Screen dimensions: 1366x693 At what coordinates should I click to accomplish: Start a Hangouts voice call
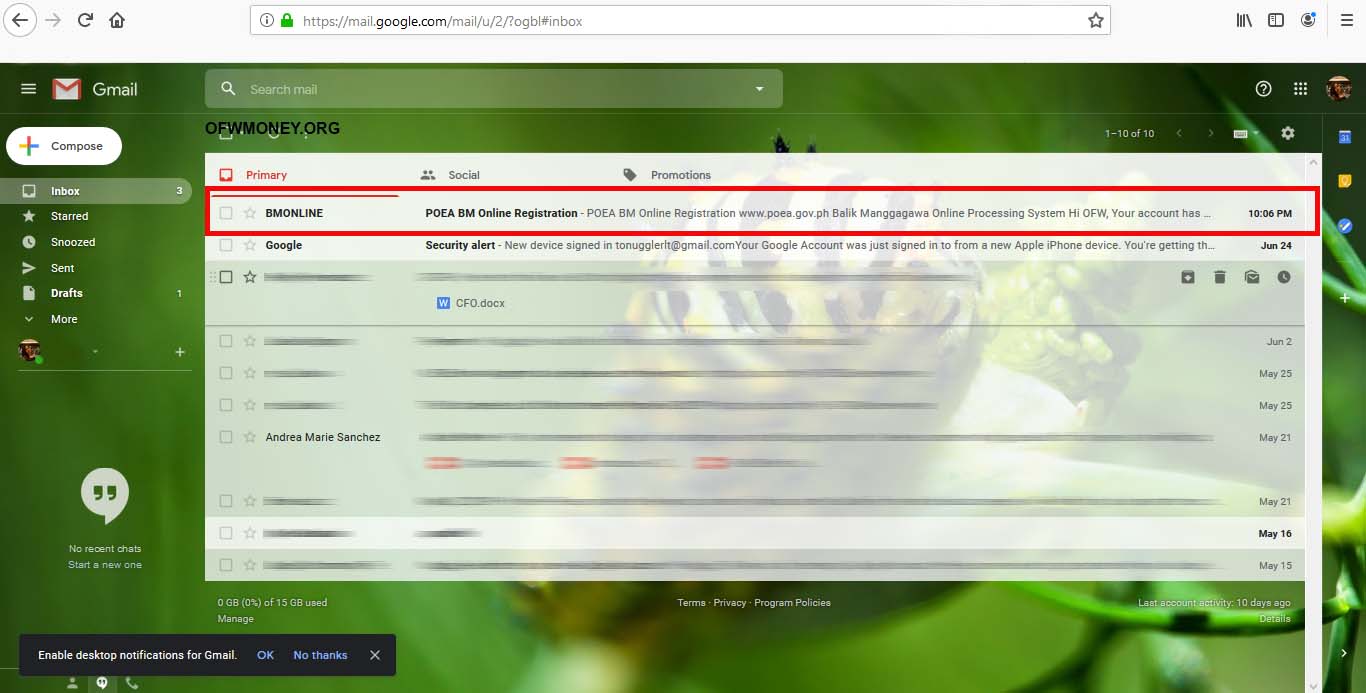pos(131,682)
